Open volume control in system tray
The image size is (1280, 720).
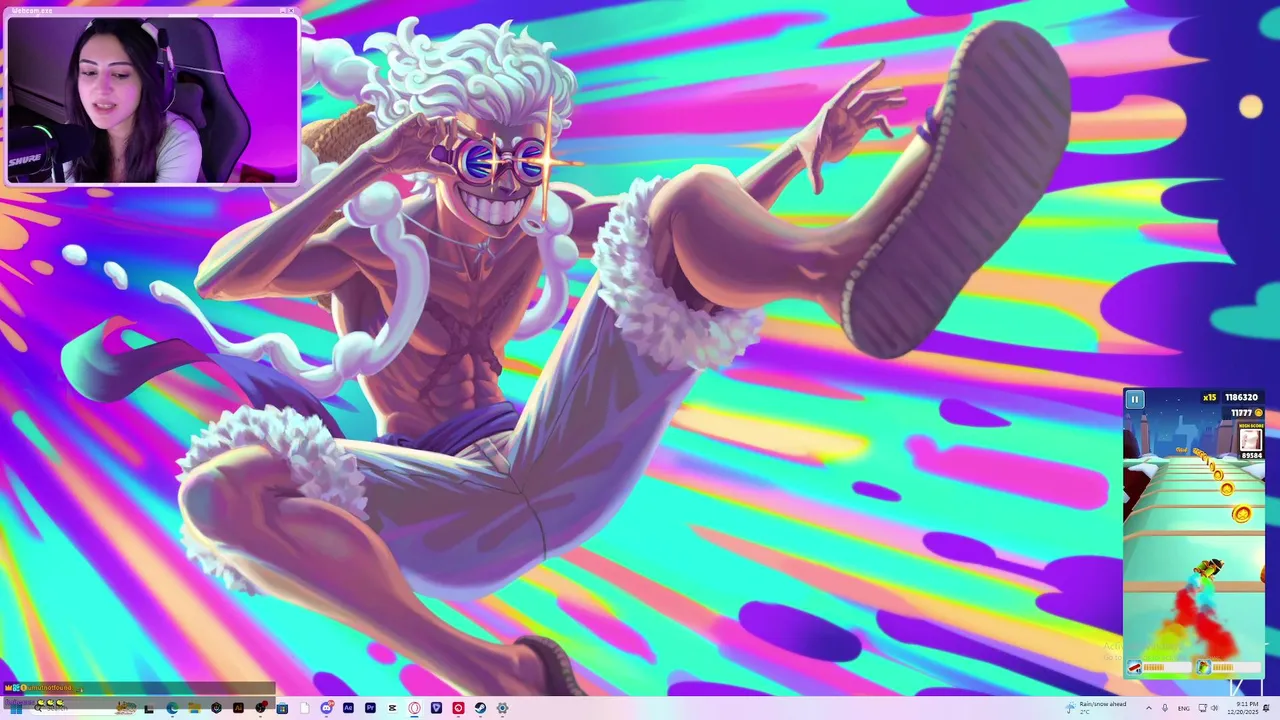pos(1215,708)
